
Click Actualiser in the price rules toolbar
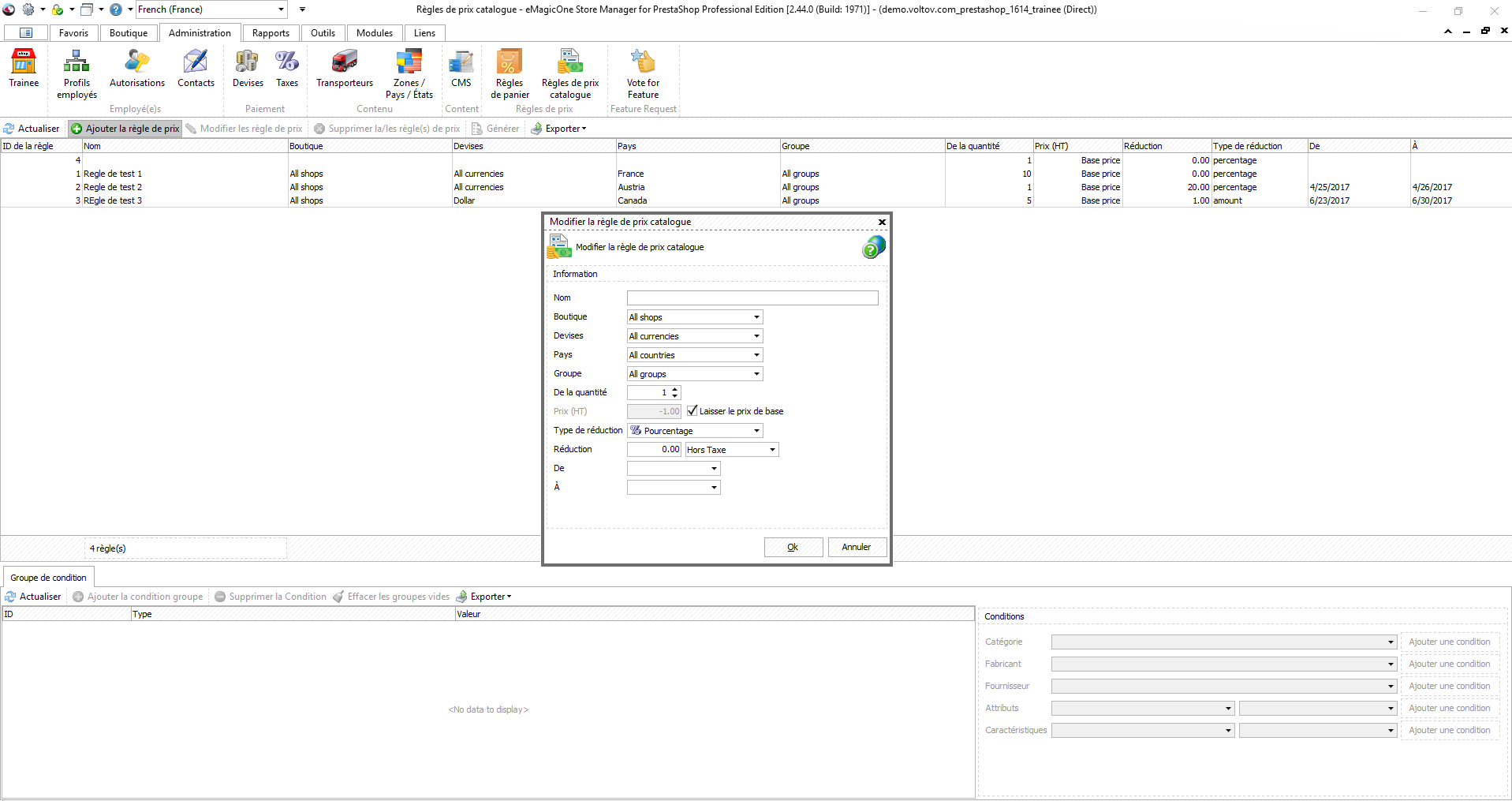coord(32,129)
